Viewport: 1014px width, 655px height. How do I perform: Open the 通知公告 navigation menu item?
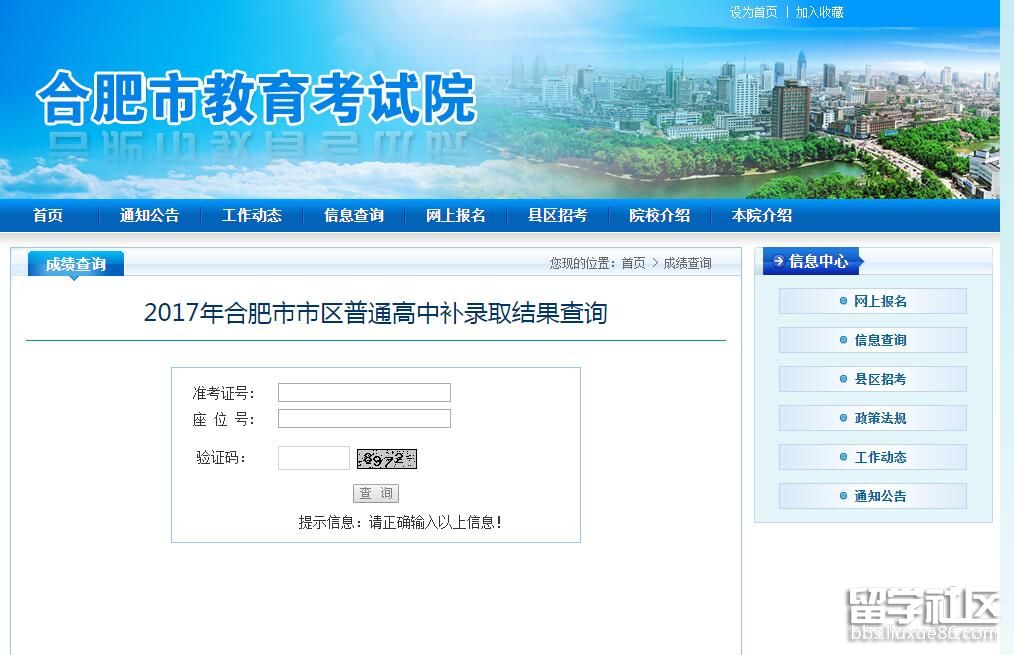pos(150,215)
